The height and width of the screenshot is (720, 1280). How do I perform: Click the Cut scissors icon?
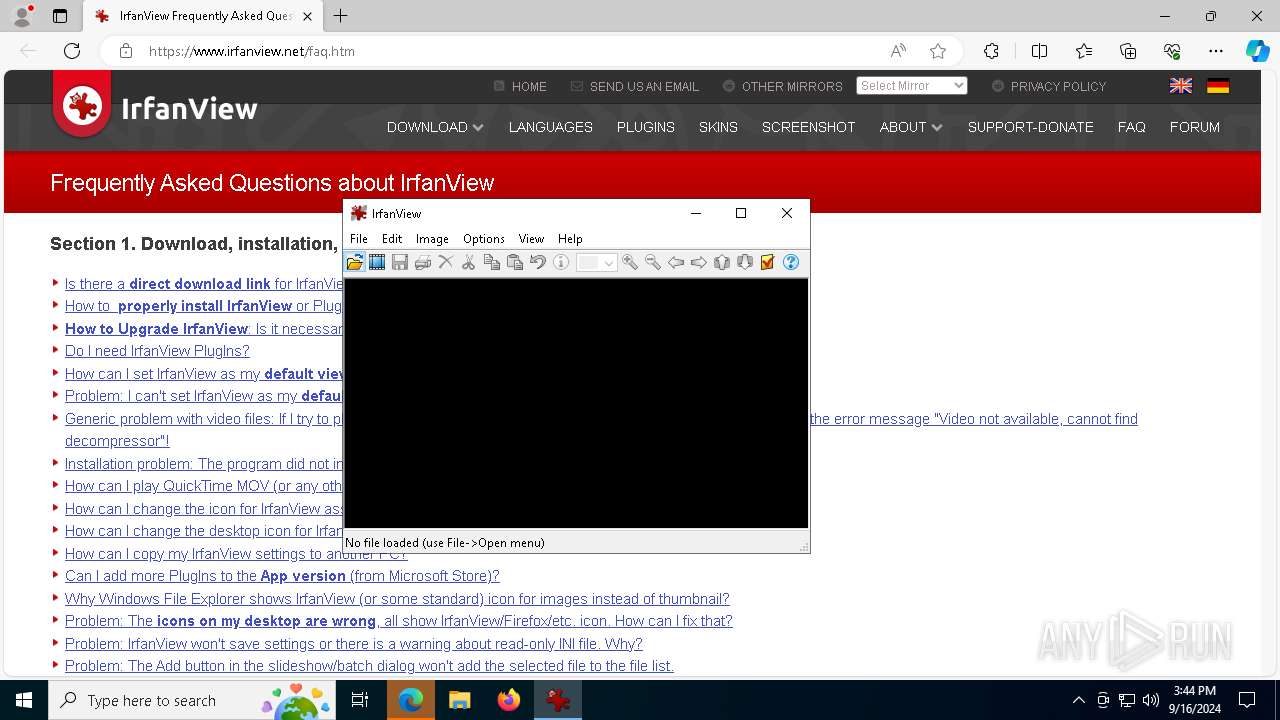(x=468, y=262)
